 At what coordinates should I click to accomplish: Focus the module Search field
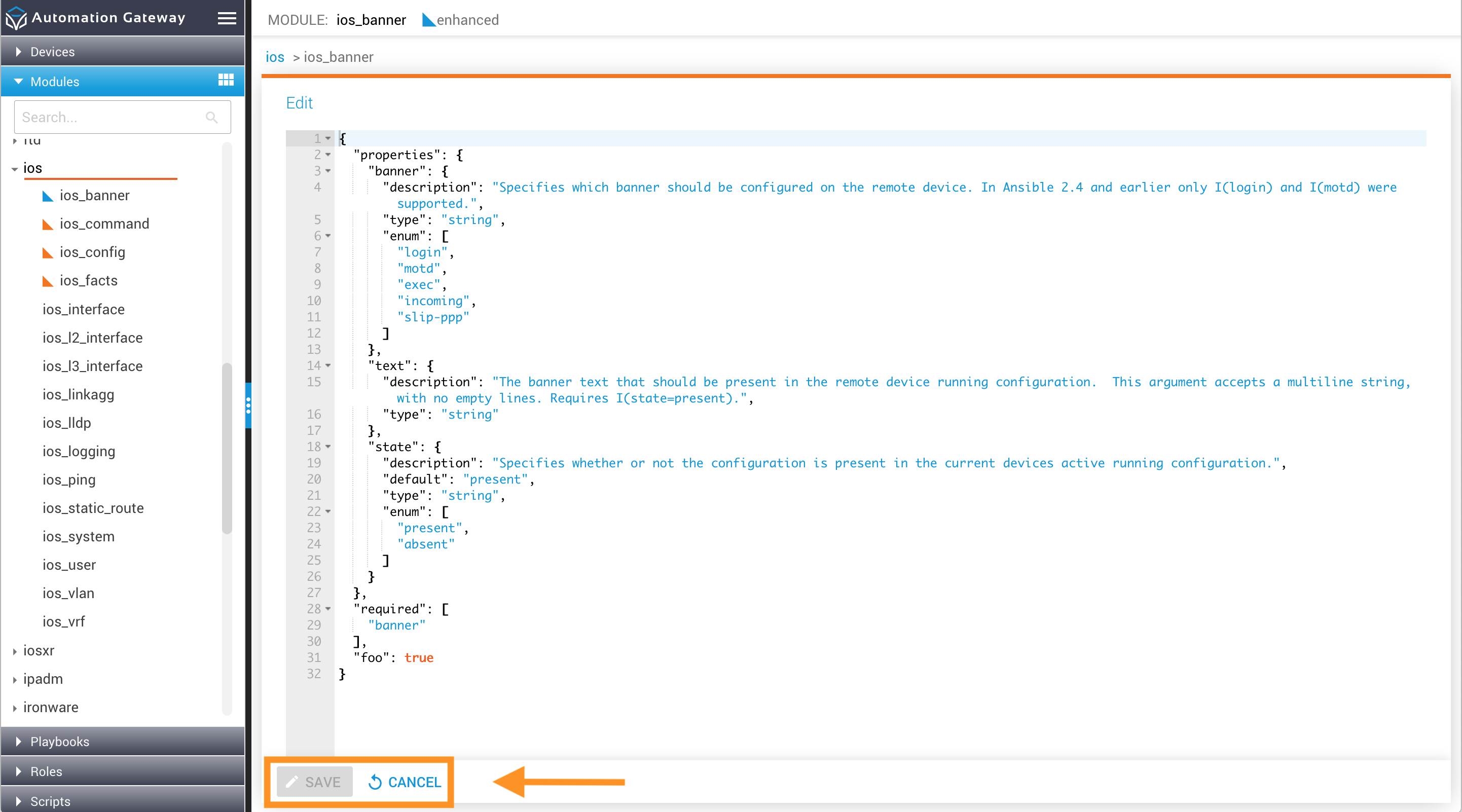(x=123, y=118)
